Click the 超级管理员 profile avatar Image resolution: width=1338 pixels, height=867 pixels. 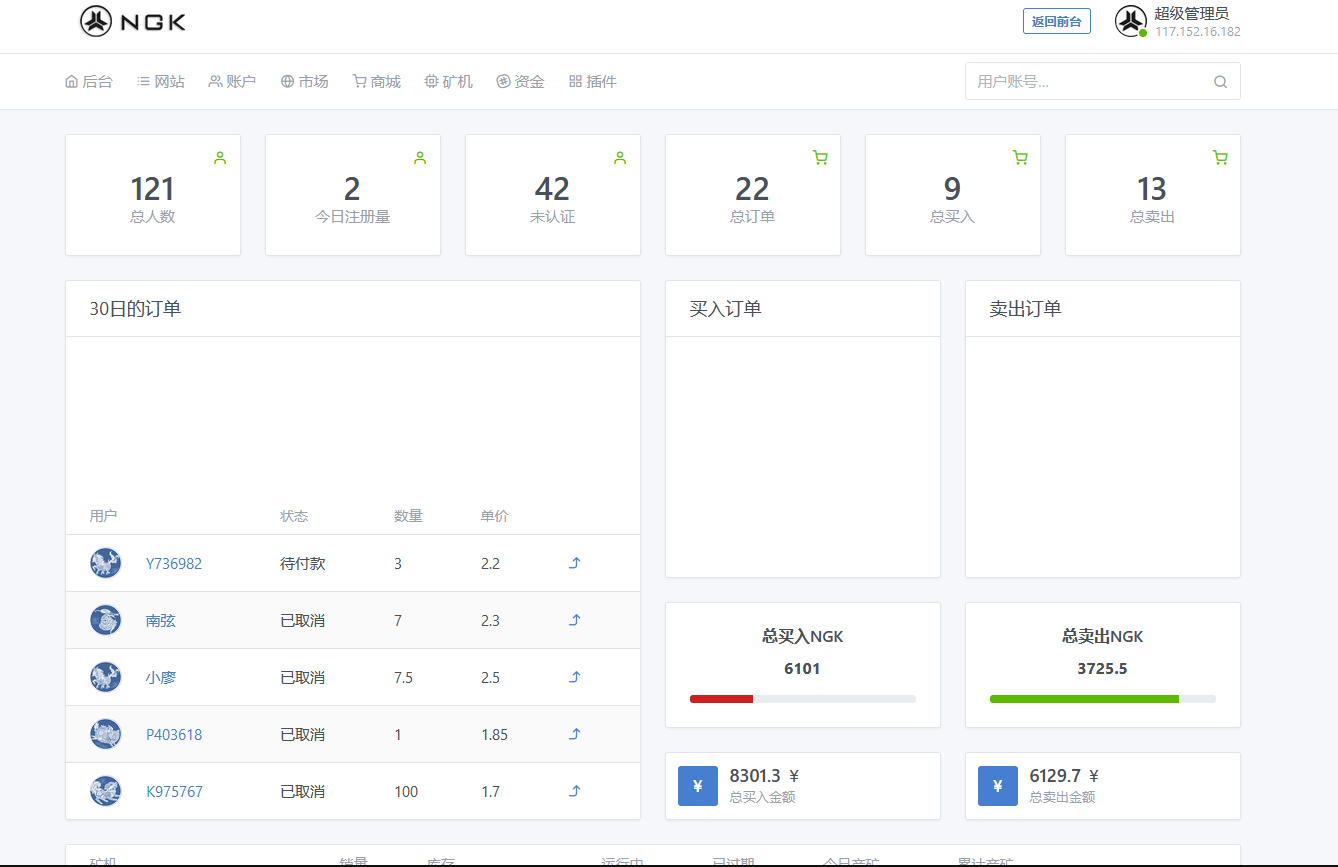[x=1130, y=21]
